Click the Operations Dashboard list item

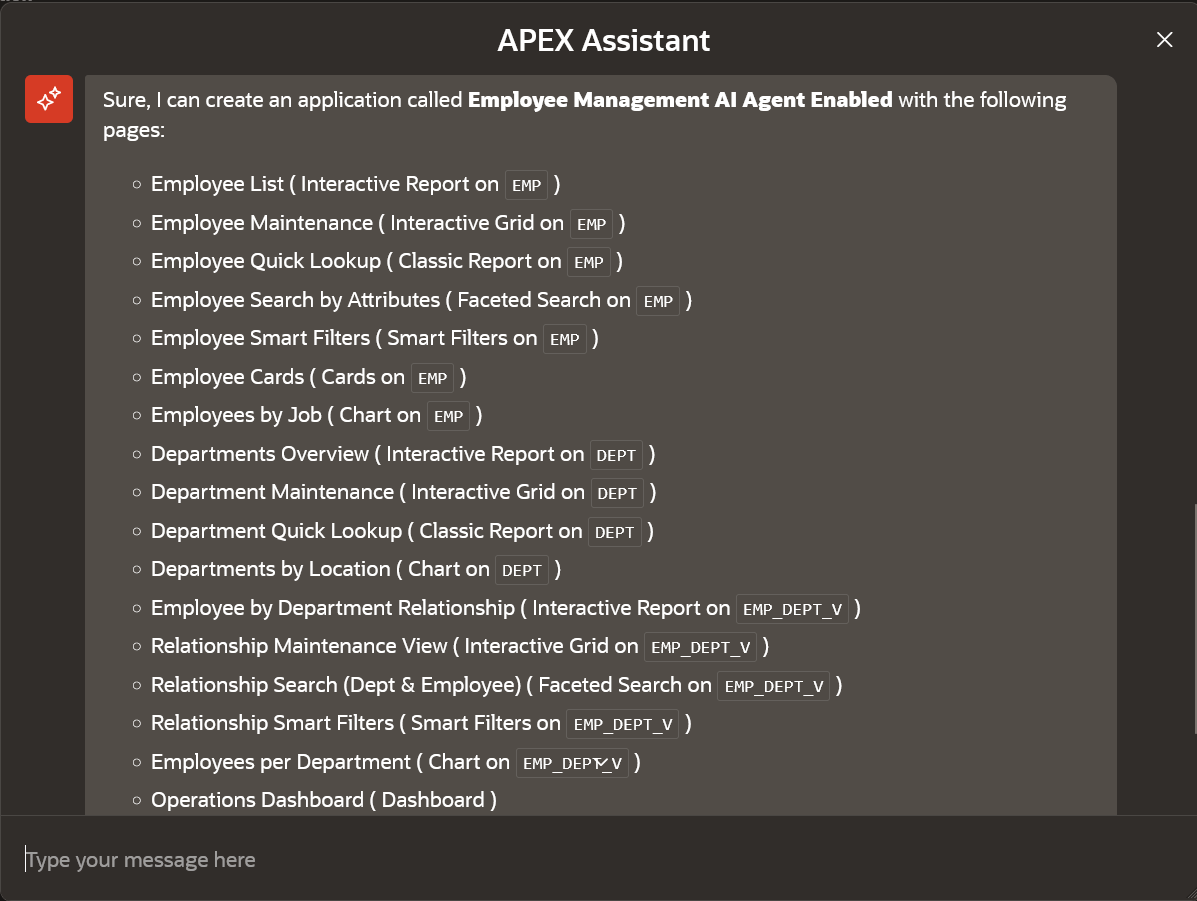coord(324,800)
